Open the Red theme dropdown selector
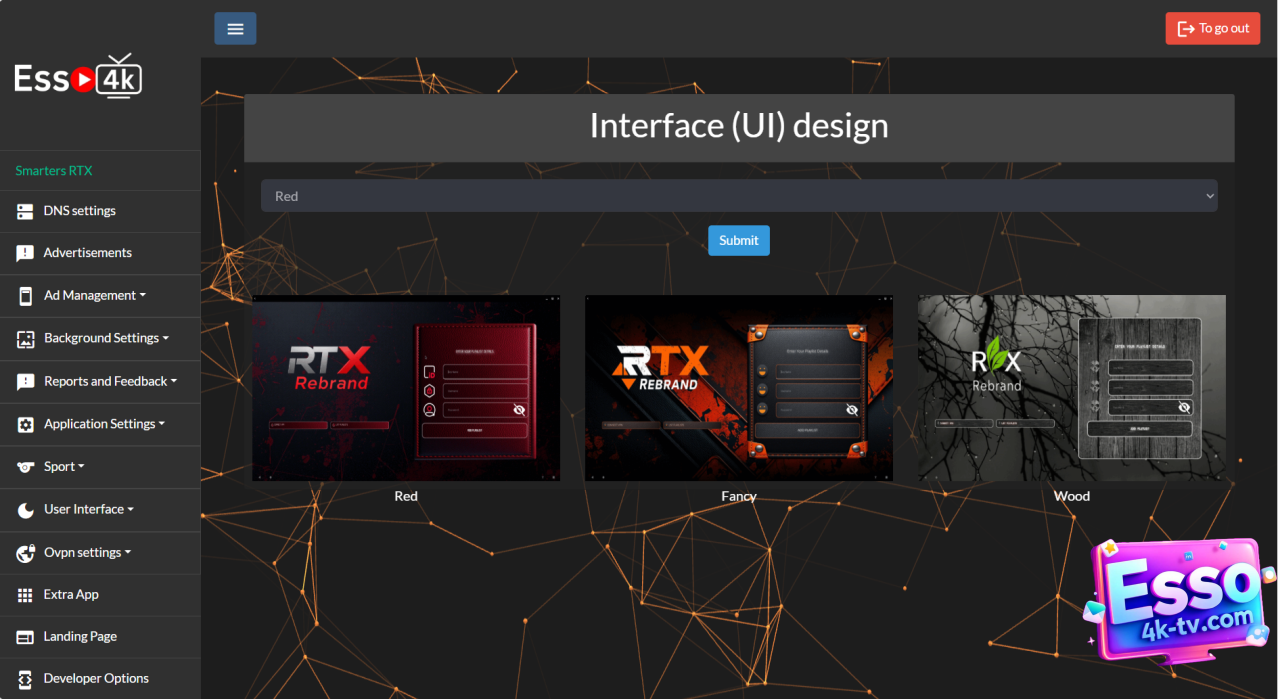 [x=738, y=196]
